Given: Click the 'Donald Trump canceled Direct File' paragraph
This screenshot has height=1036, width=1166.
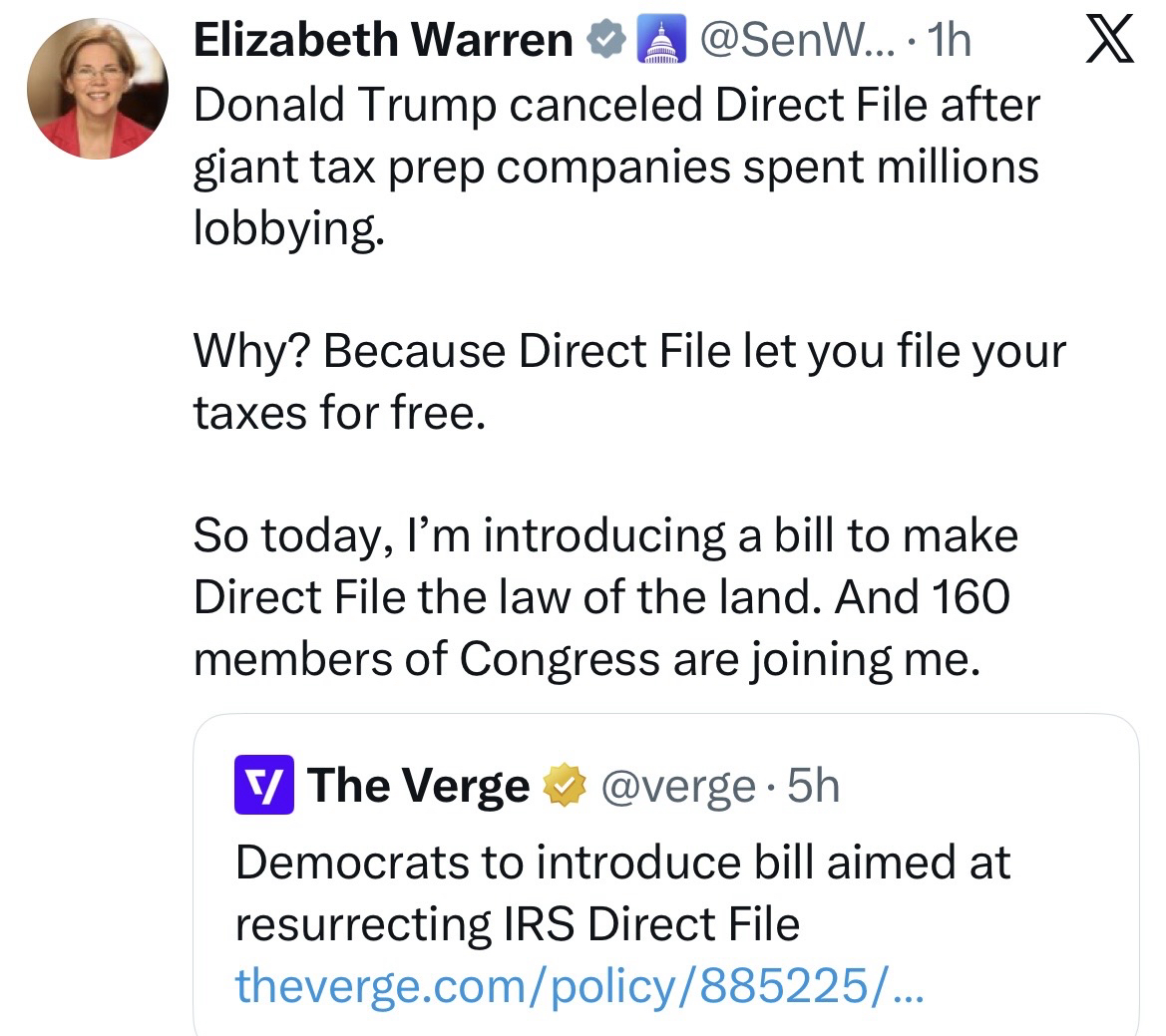Looking at the screenshot, I should (615, 167).
